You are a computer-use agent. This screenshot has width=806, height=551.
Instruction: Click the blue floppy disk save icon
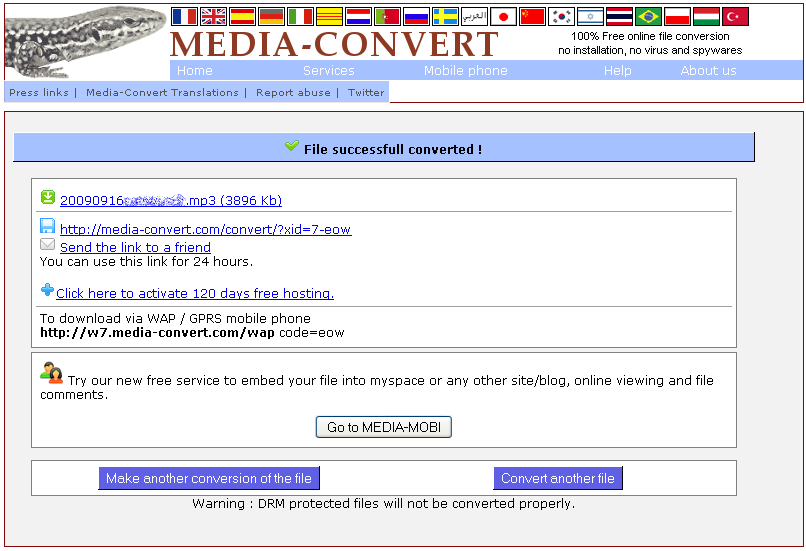pos(47,226)
